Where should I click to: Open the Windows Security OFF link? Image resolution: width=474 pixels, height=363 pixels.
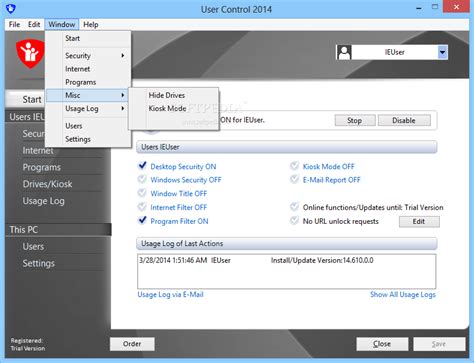(x=186, y=180)
